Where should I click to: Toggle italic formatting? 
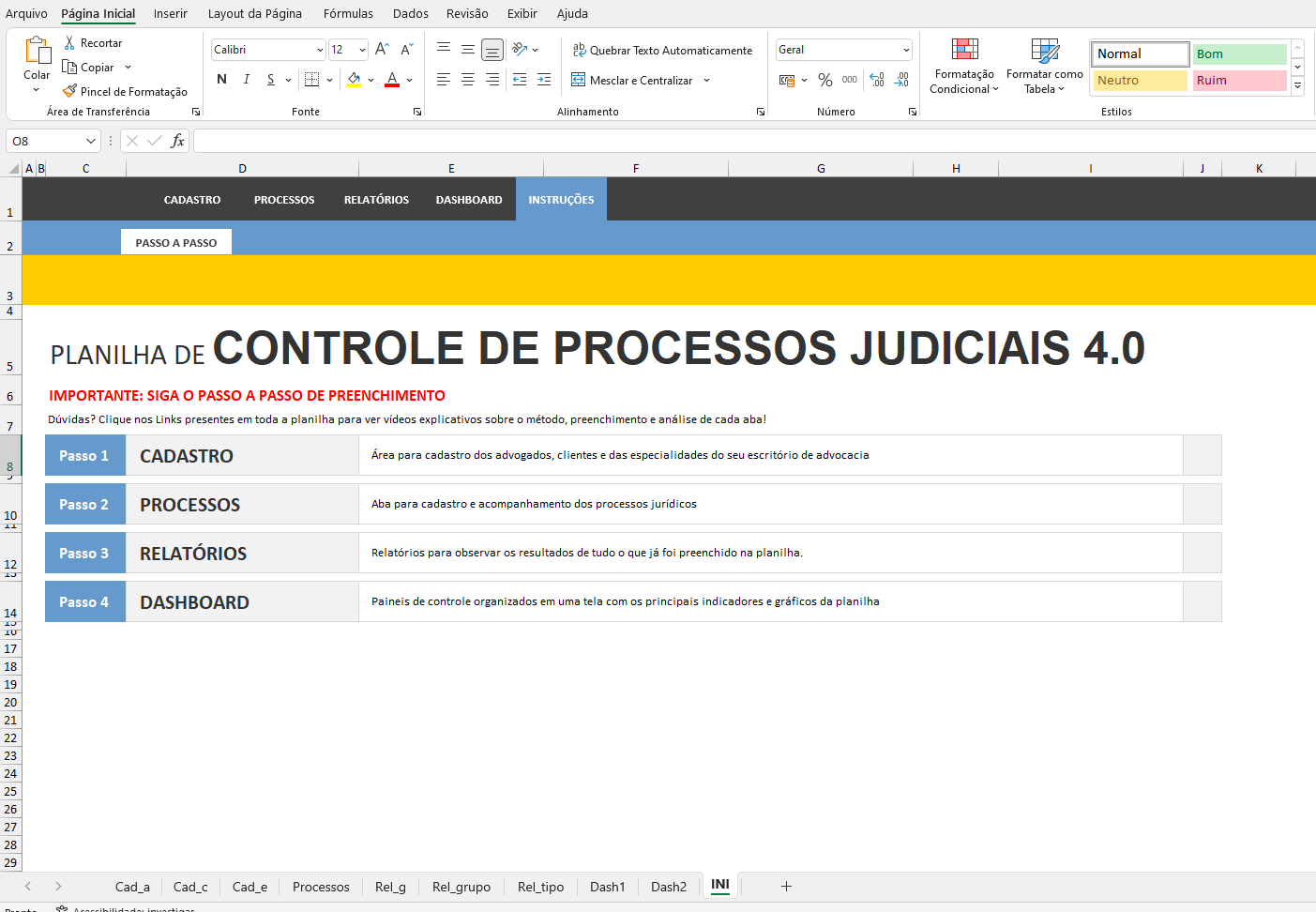click(x=246, y=80)
